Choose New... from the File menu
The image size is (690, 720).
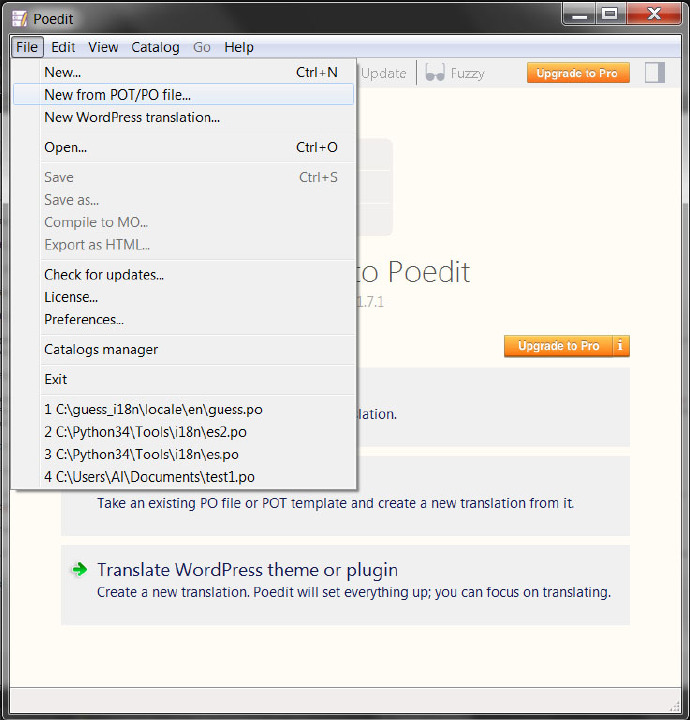(x=184, y=72)
